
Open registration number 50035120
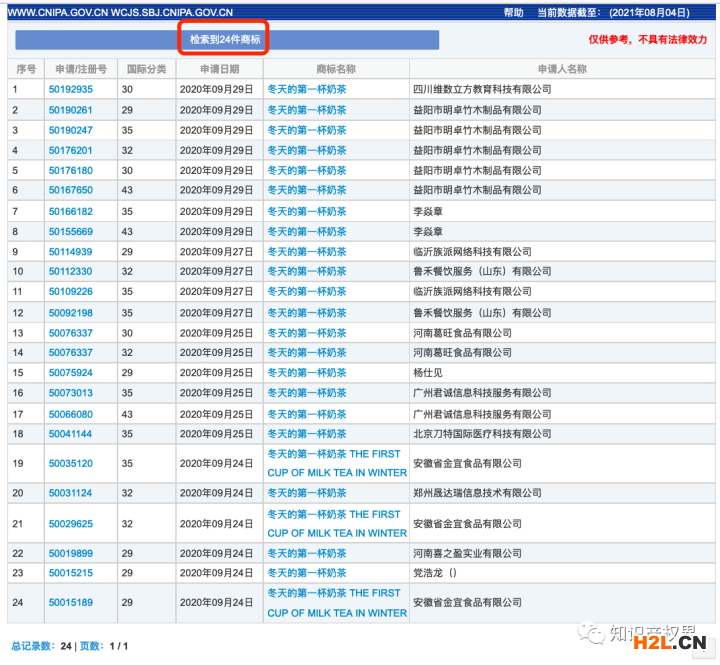coord(71,463)
